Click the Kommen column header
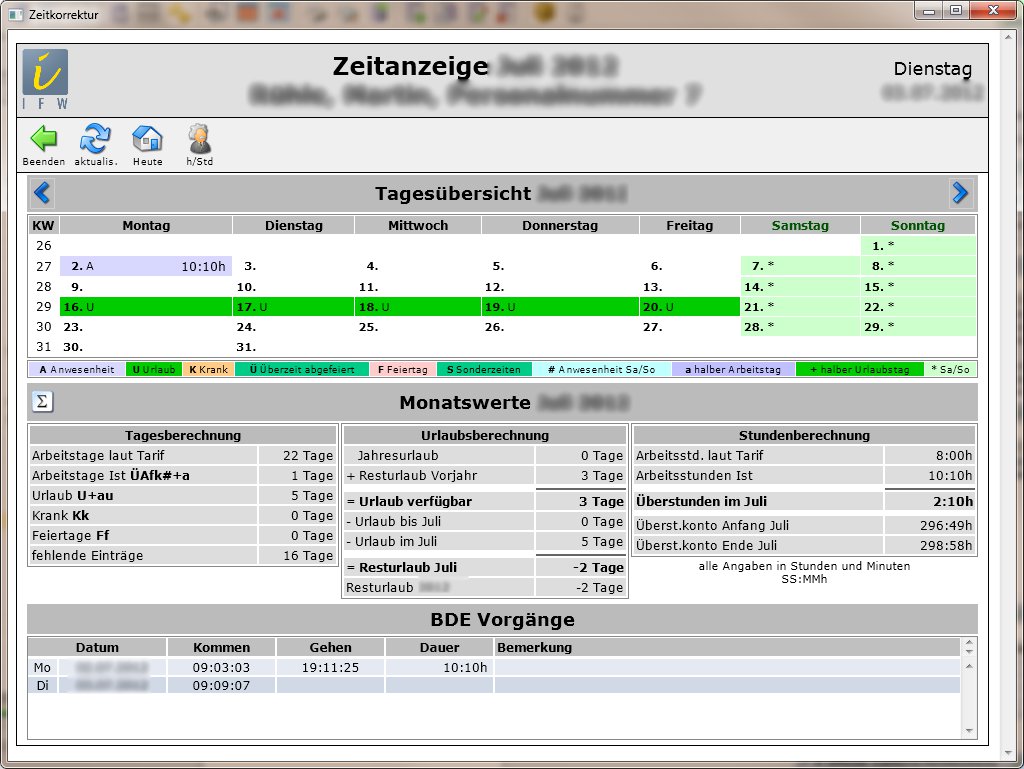 [221, 647]
